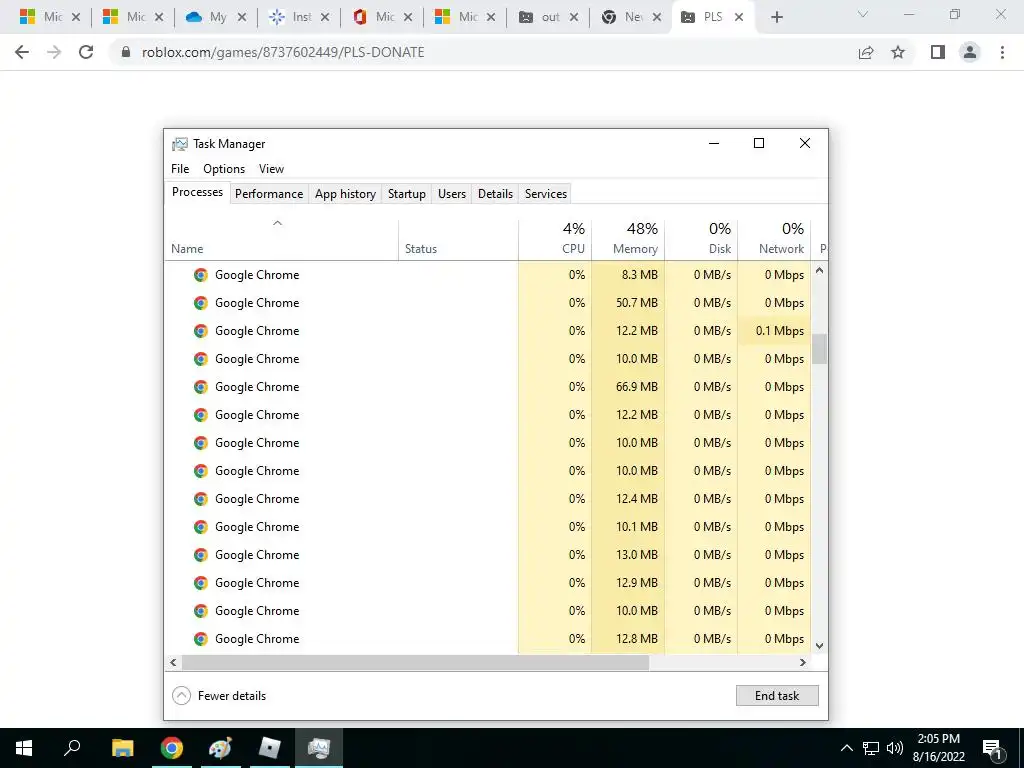Bookmark this page with the star icon
Image resolution: width=1024 pixels, height=768 pixels.
pyautogui.click(x=898, y=52)
